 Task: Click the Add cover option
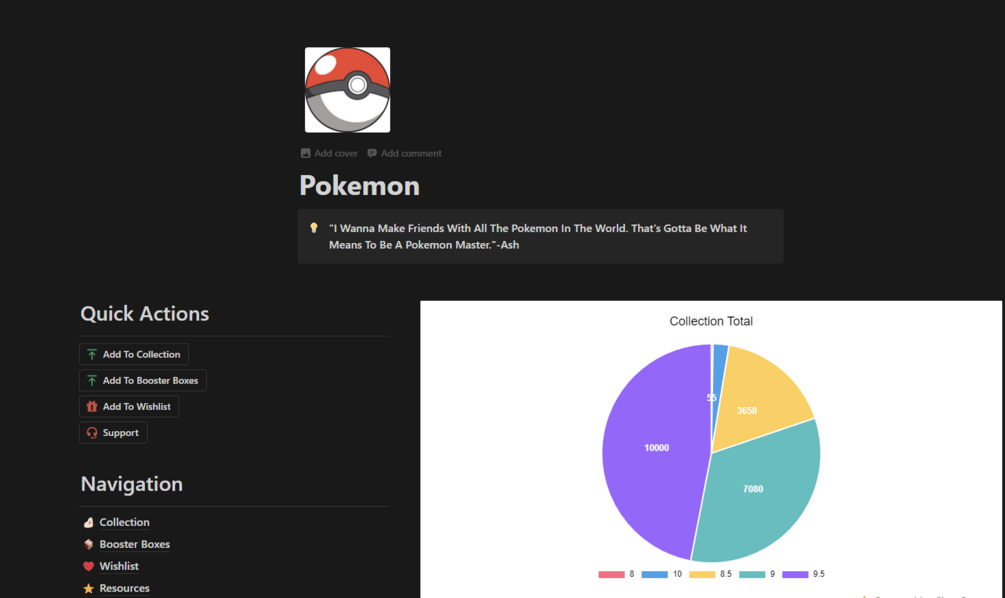[329, 153]
